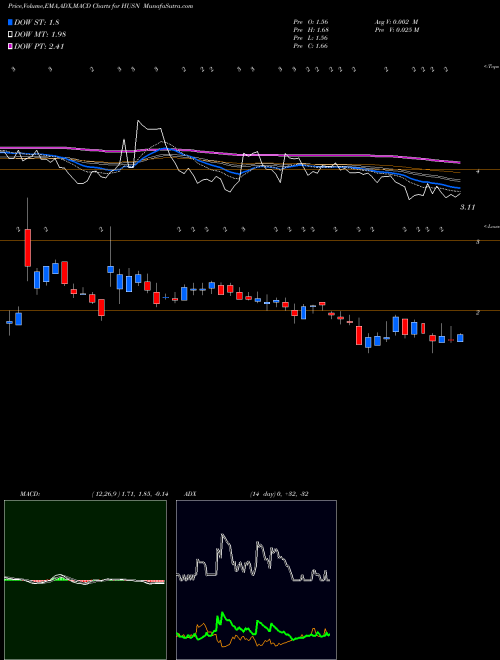
Task: Open the green MACD chart panel
Action: click(85, 580)
